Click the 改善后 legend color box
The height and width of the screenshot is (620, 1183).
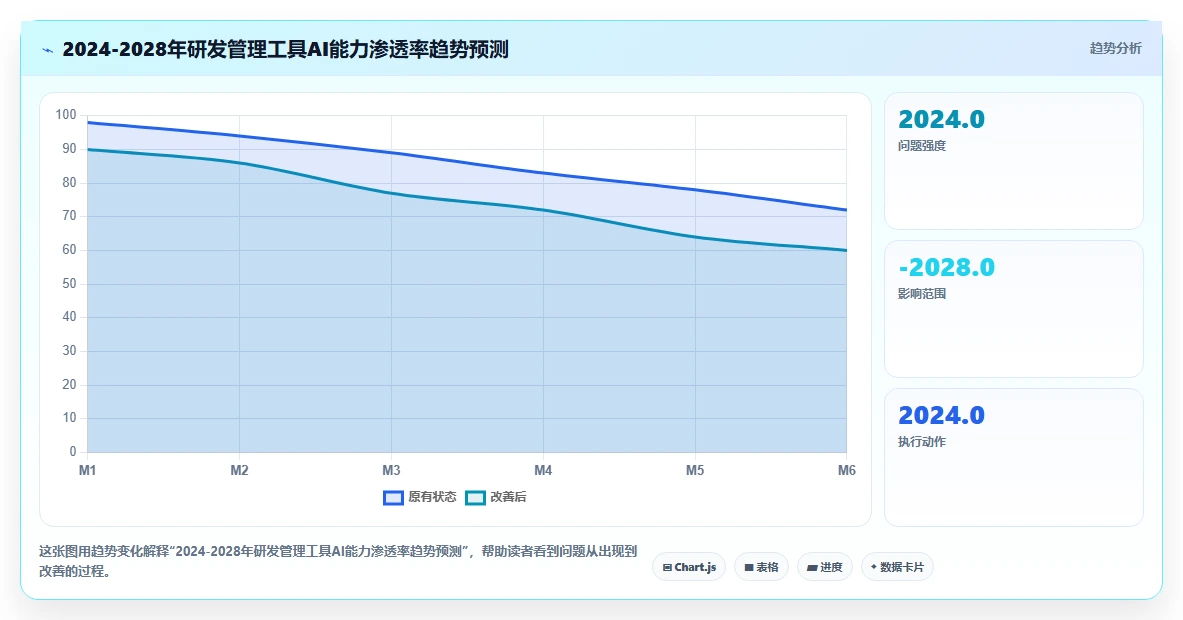(x=475, y=498)
